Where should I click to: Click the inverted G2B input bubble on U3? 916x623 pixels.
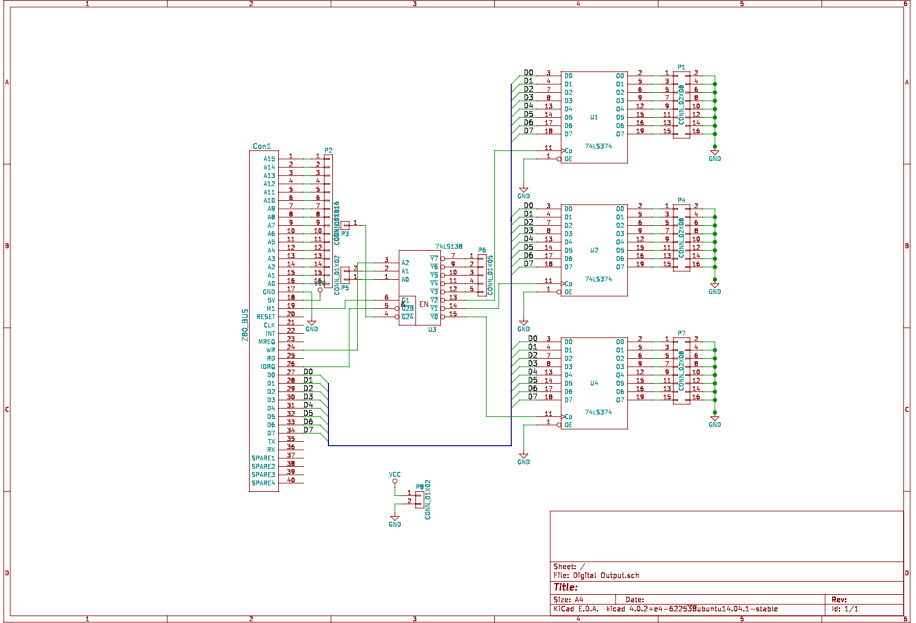click(x=397, y=308)
